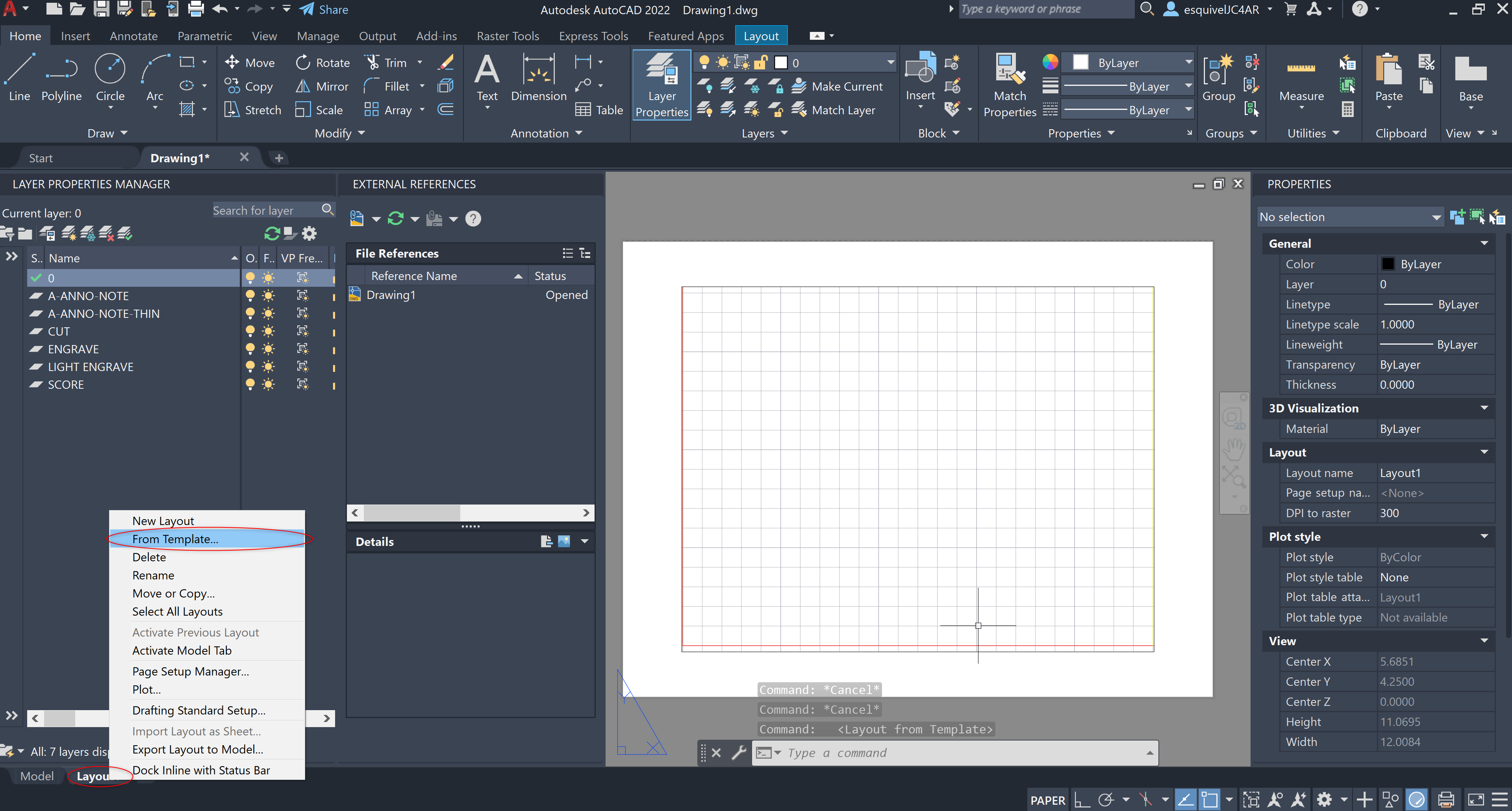Screen dimensions: 1512x811
Task: Toggle CUT layer on/off bulb
Action: [x=250, y=331]
